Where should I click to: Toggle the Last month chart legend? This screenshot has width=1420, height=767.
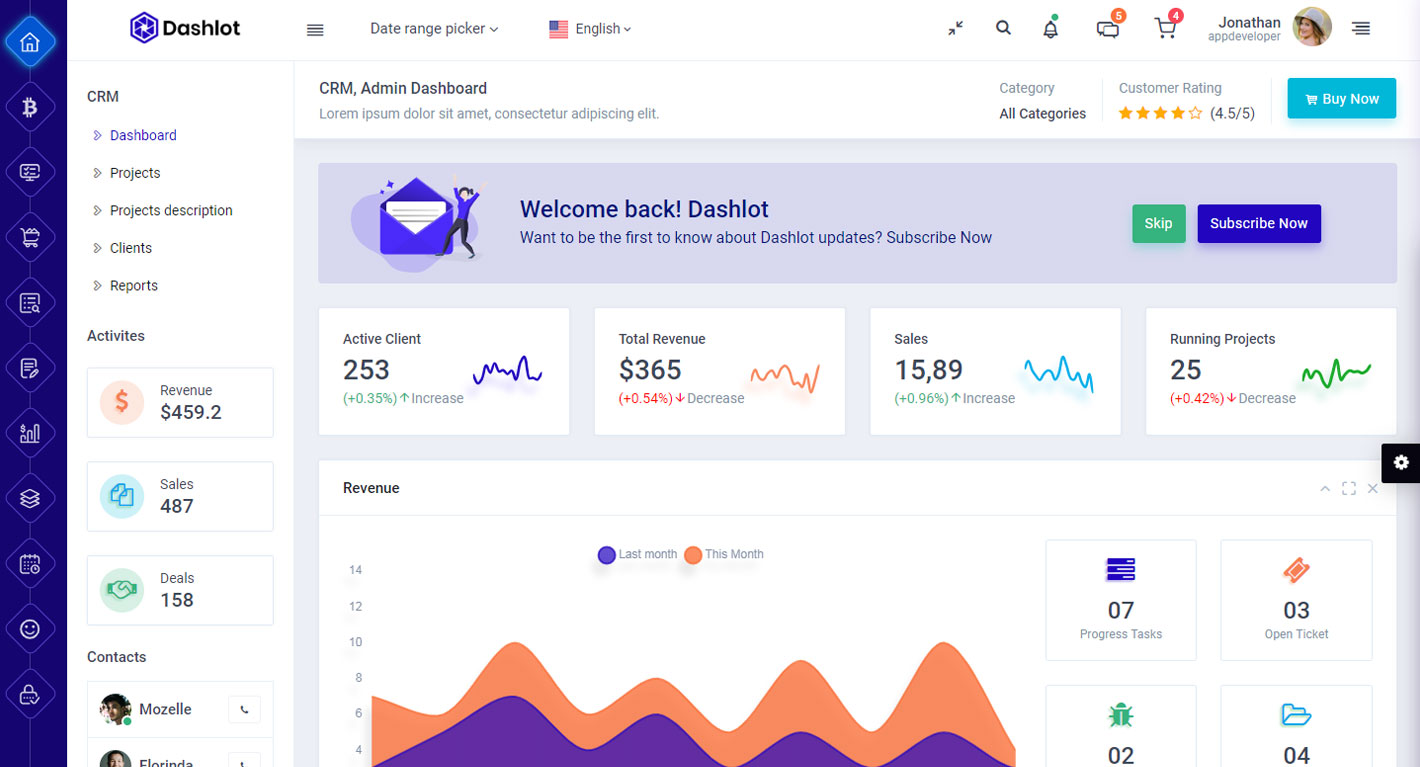[x=637, y=554]
